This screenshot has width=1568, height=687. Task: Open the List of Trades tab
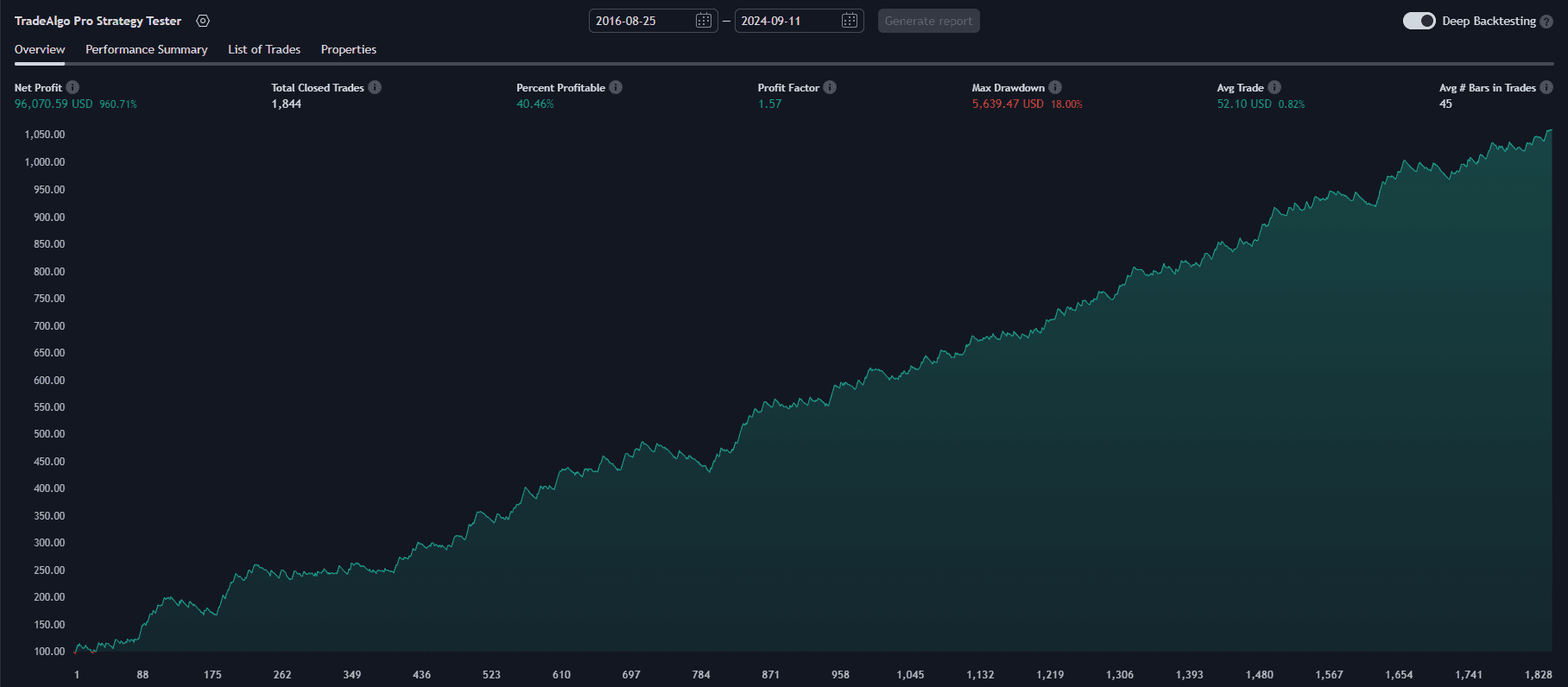(x=264, y=49)
